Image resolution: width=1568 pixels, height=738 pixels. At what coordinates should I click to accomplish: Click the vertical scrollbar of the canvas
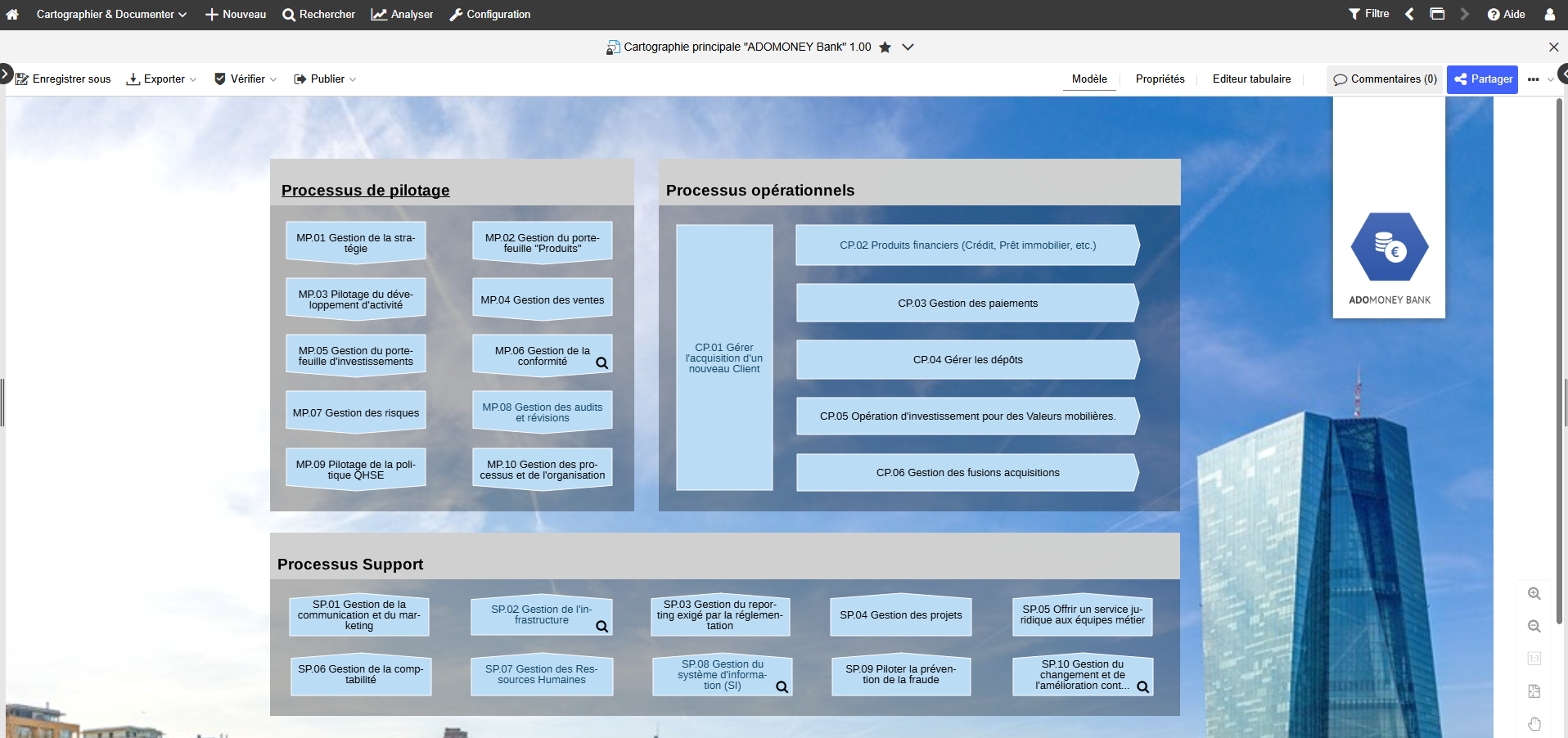tap(1559, 360)
